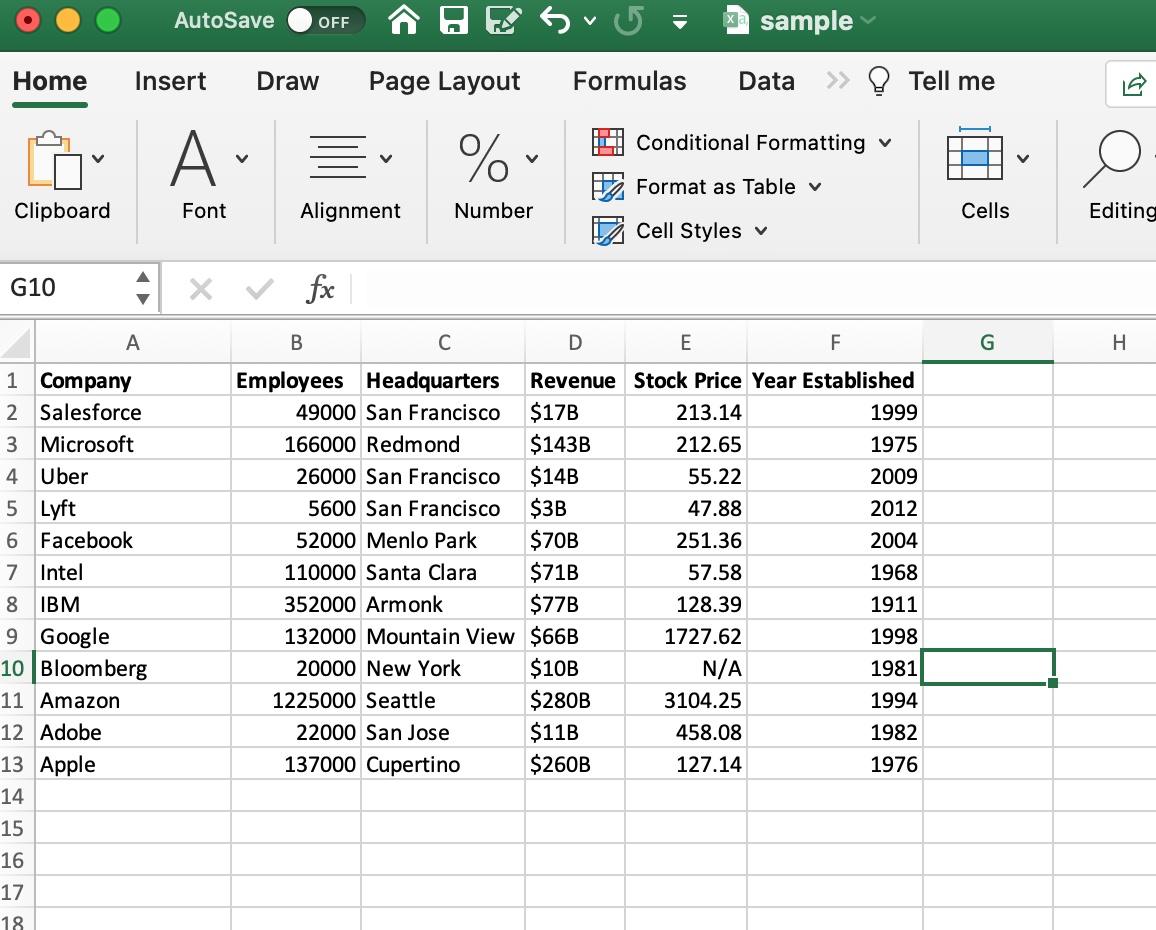Select the Stock Price header cell
1156x930 pixels.
686,380
